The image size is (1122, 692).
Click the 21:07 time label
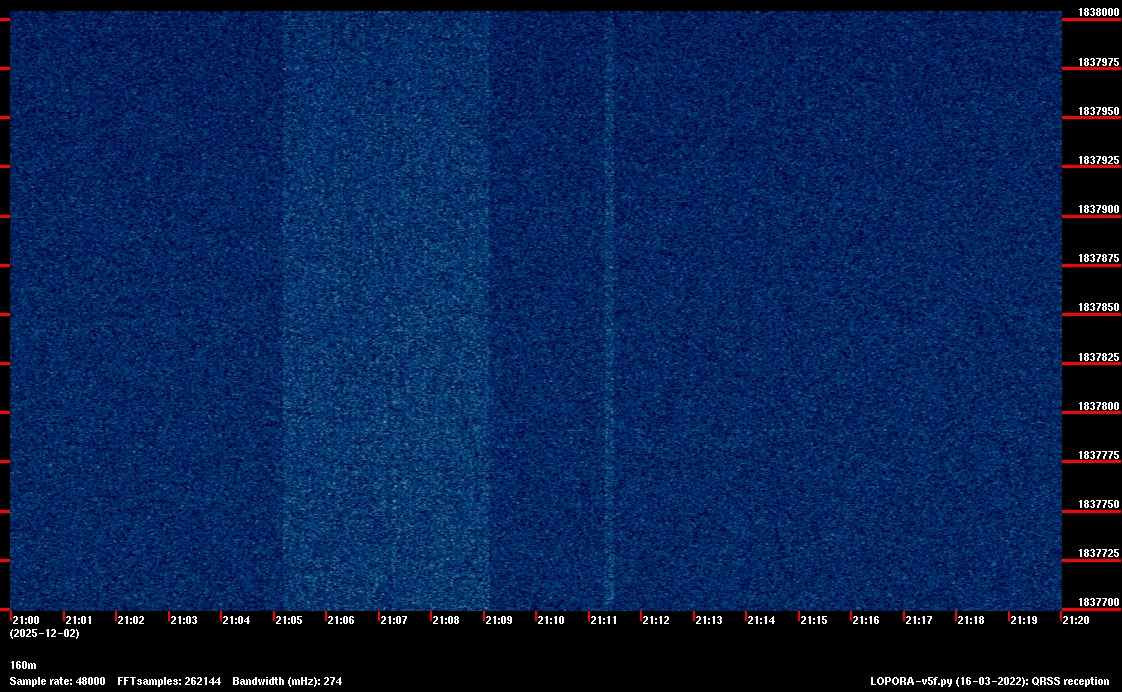[x=394, y=620]
